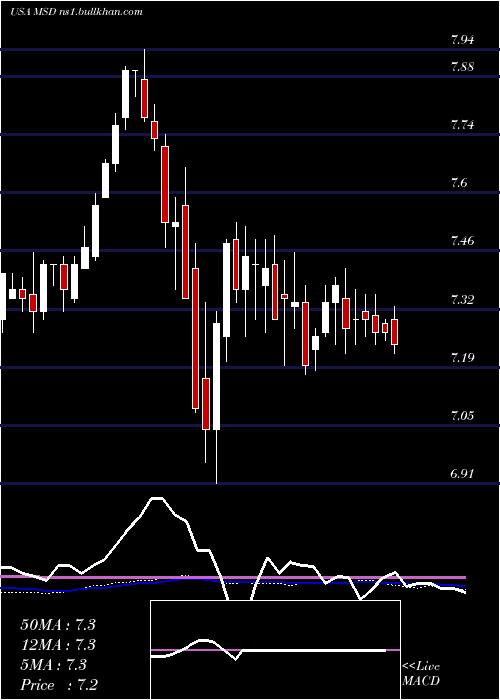Click the Live MACD inset chart
This screenshot has height=700, width=500.
275,650
